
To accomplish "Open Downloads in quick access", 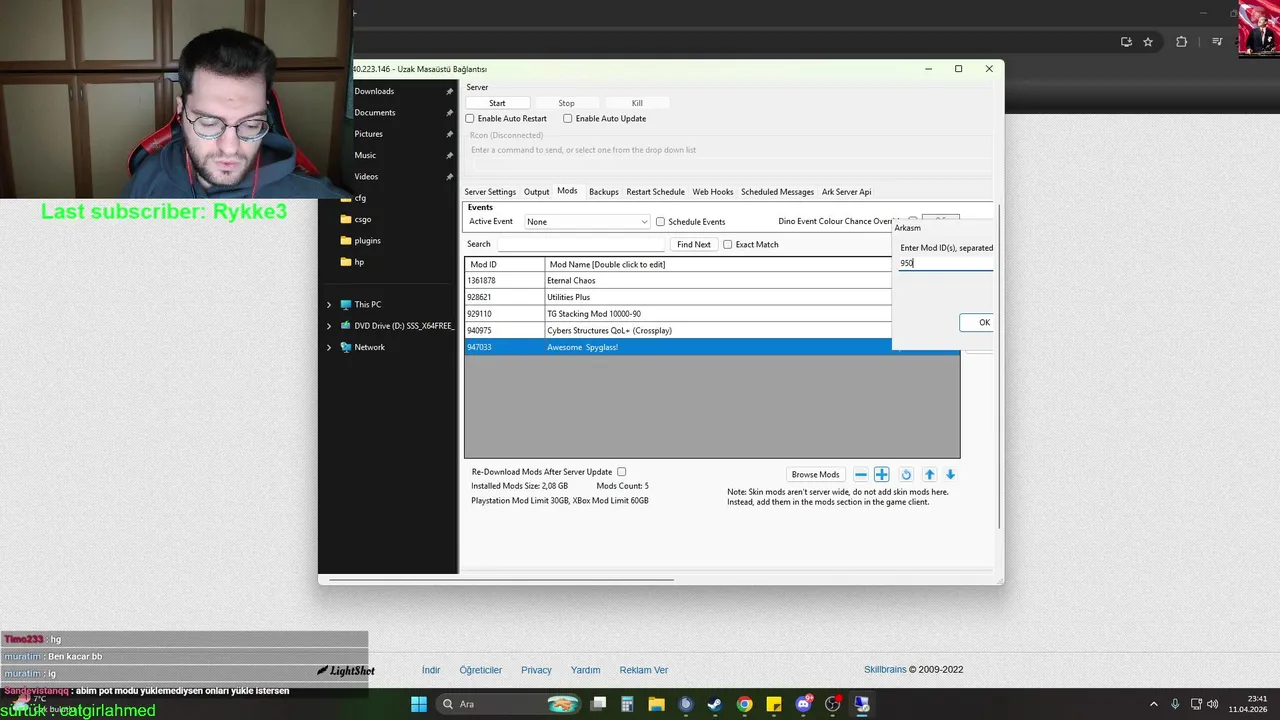I will tap(374, 91).
